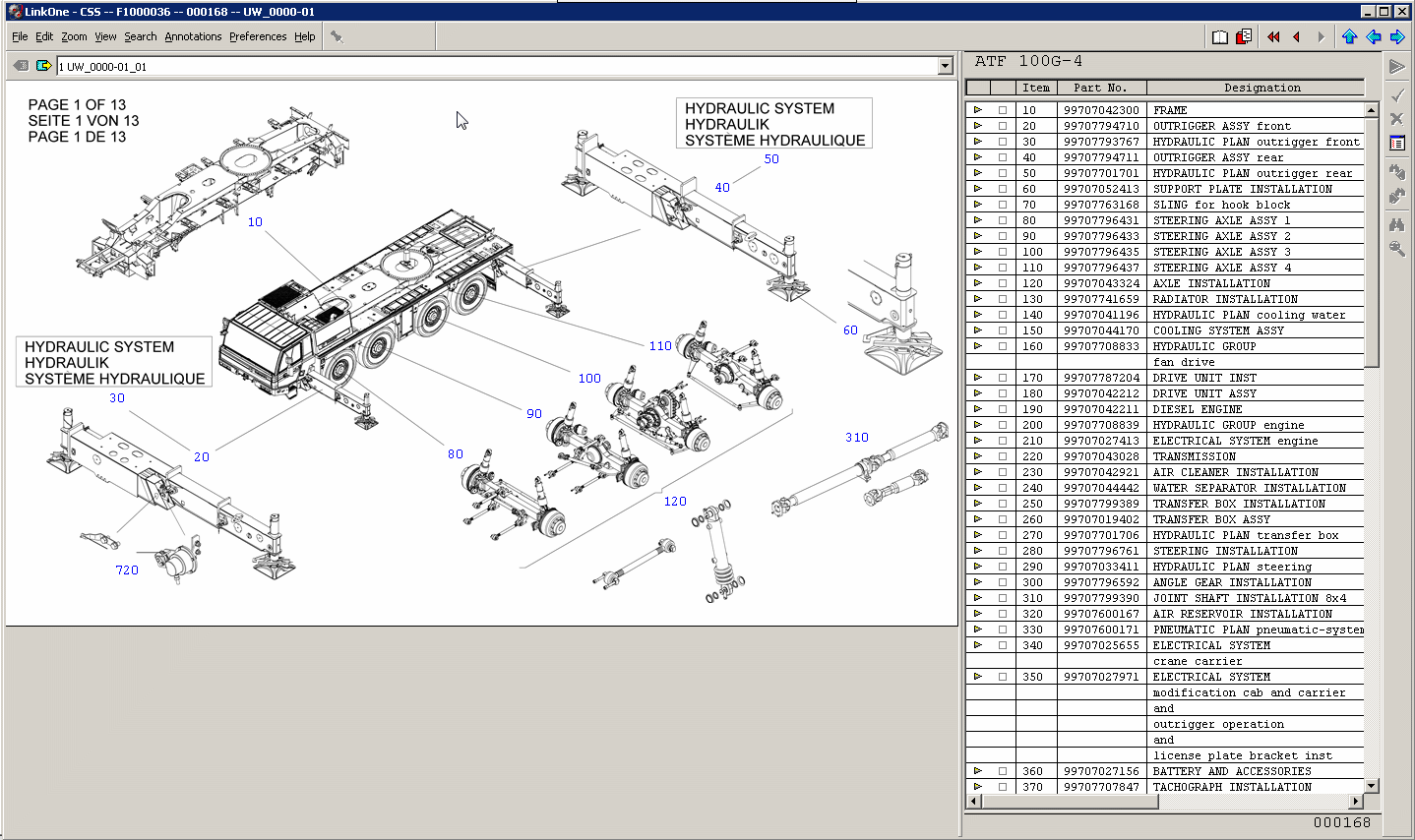Check the checkbox for item 220 TRANSMISSION
This screenshot has height=840, width=1415.
[1001, 456]
